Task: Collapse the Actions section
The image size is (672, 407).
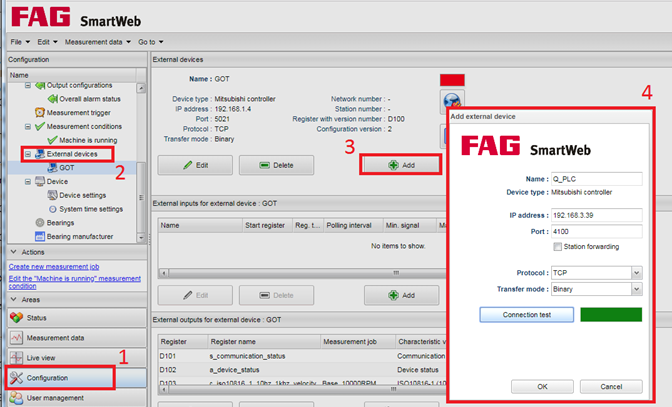Action: [14, 252]
